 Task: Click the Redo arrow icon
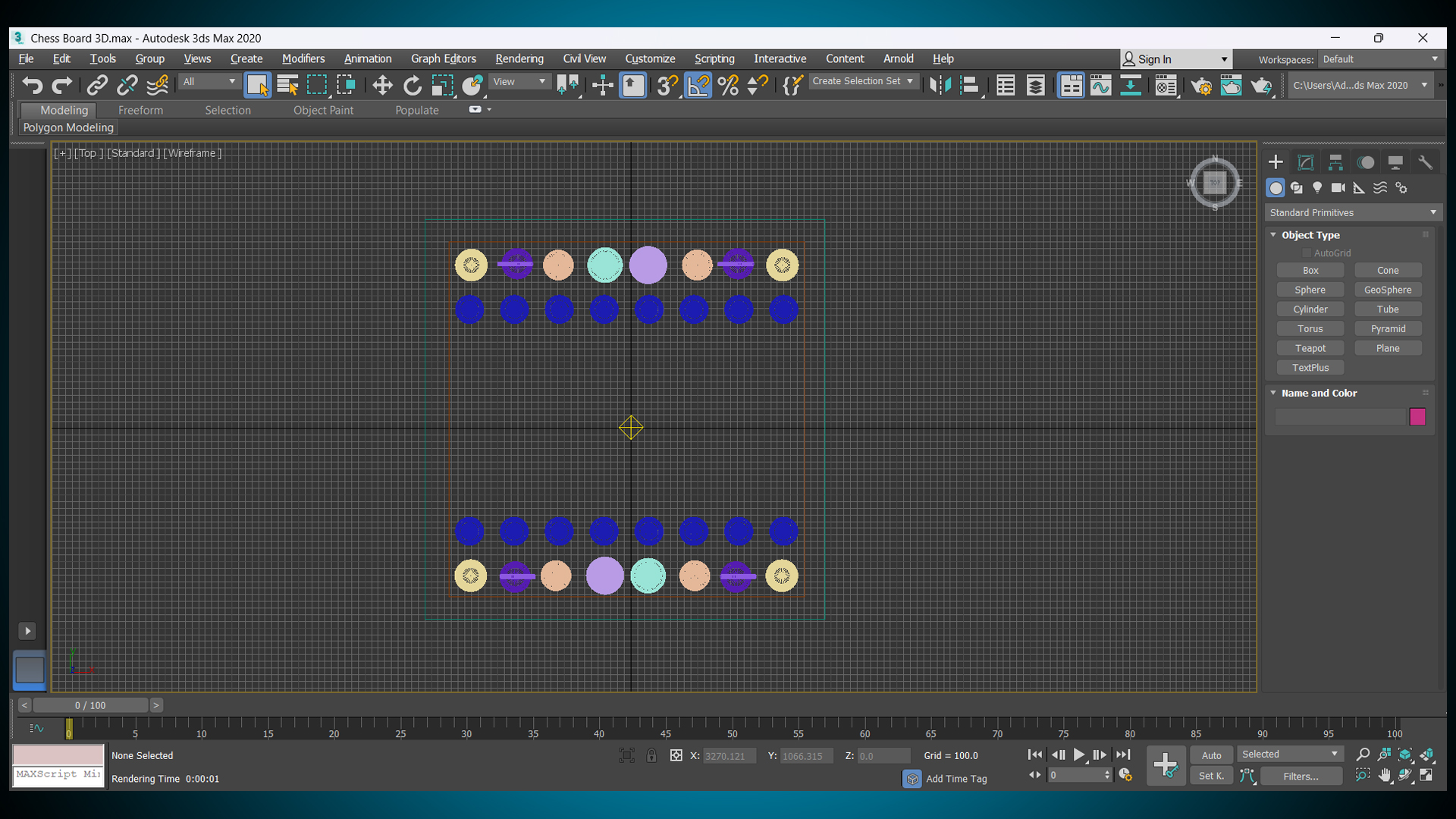point(62,85)
